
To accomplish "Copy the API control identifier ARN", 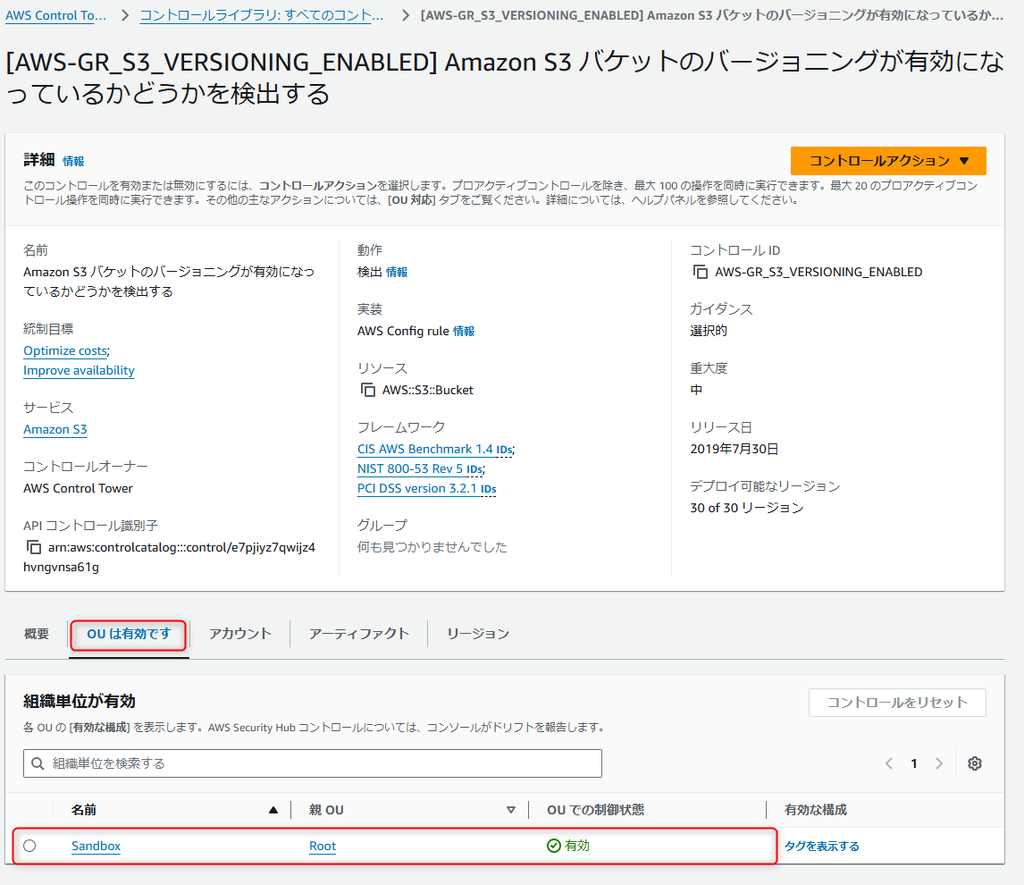I will click(x=33, y=547).
